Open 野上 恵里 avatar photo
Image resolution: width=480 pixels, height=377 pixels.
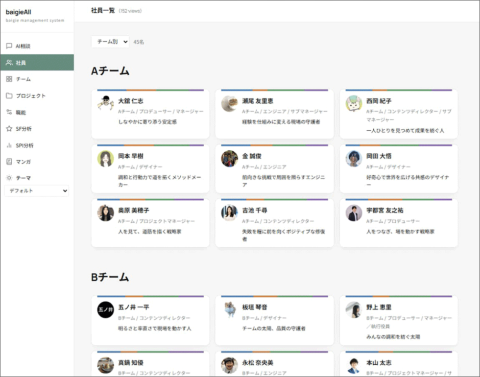[354, 310]
